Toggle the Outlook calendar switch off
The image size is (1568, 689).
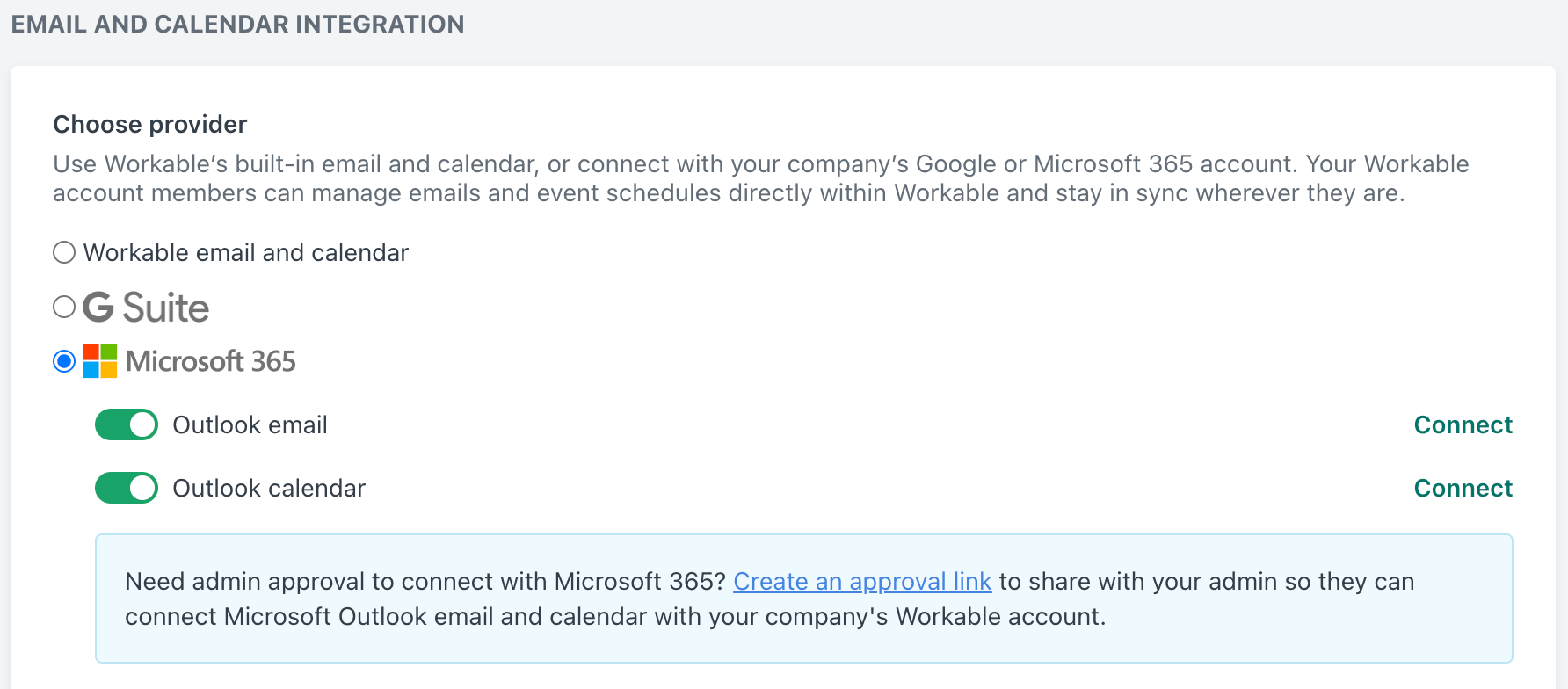[127, 488]
